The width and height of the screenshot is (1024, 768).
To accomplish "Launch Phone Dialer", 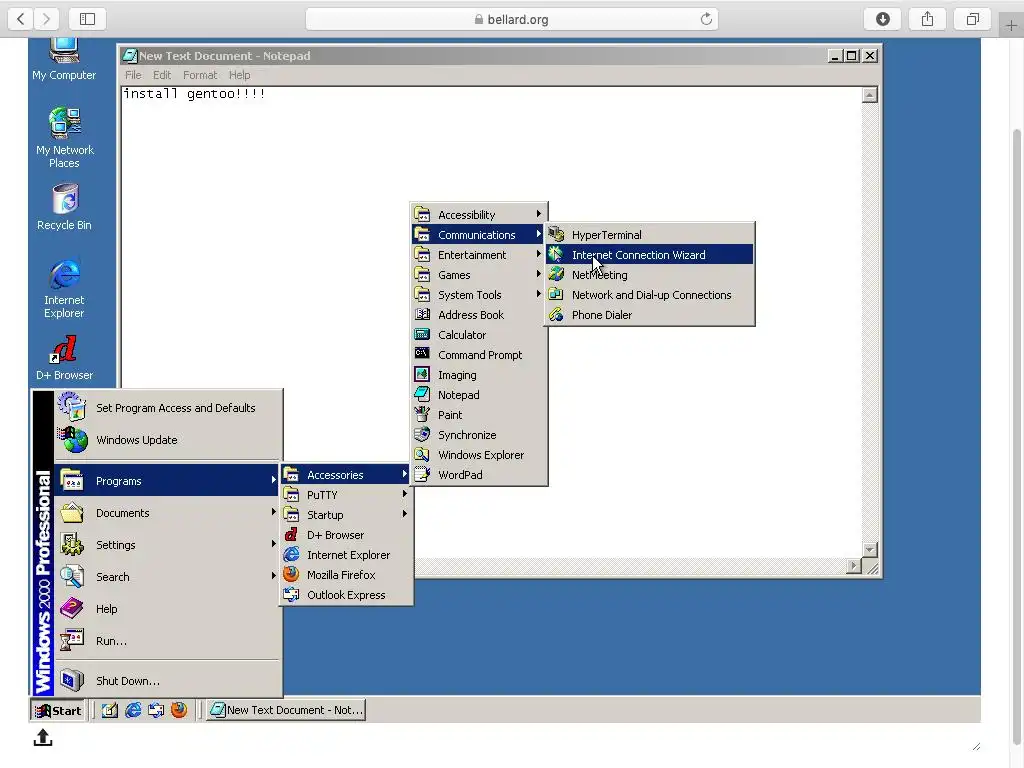I will click(650, 315).
